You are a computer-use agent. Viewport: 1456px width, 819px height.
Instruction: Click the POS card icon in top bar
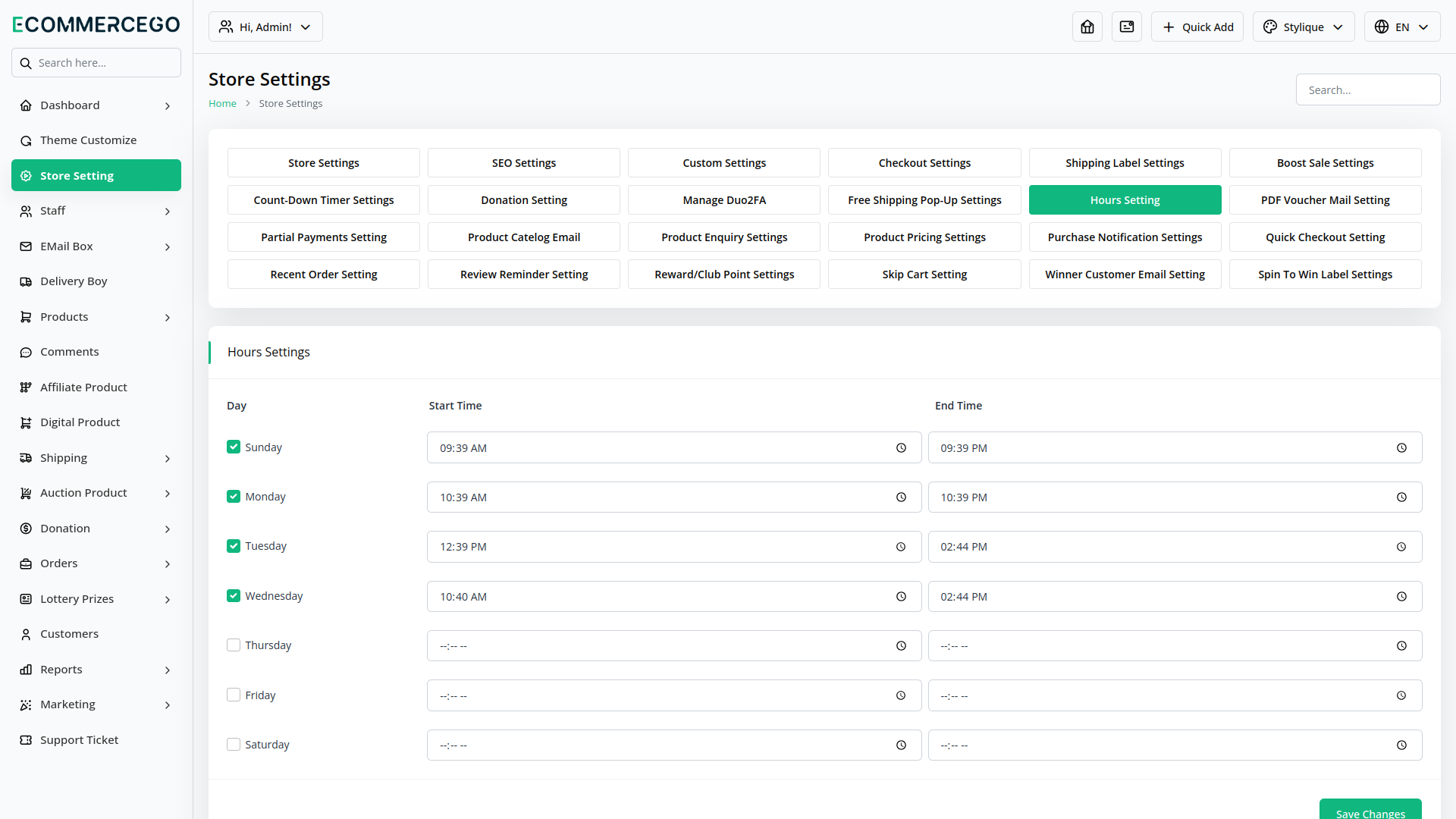coord(1127,27)
